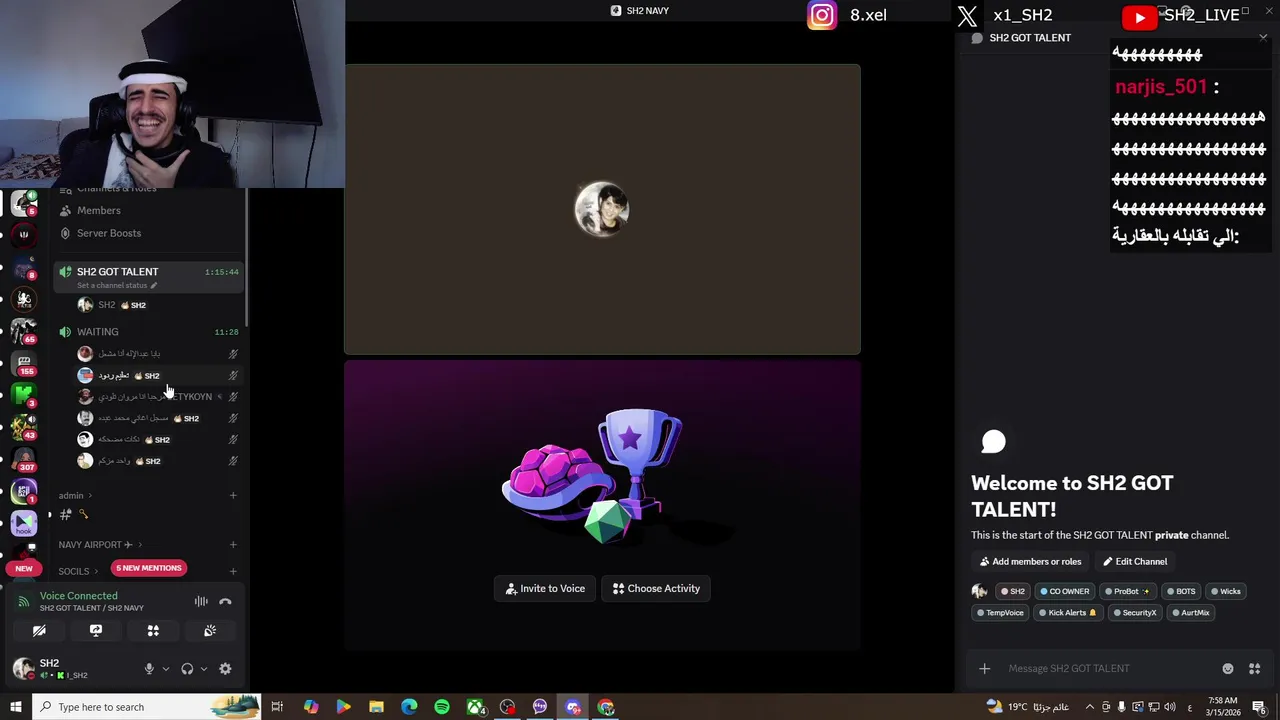Add a channel to admin category
Image resolution: width=1280 pixels, height=720 pixels.
pos(233,495)
